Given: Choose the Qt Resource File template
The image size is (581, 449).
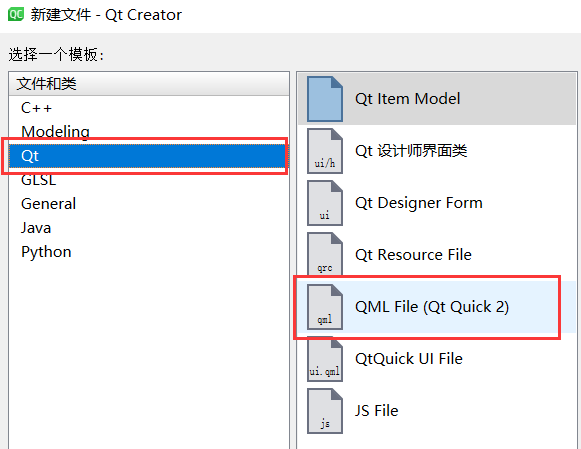Looking at the screenshot, I should (x=437, y=255).
